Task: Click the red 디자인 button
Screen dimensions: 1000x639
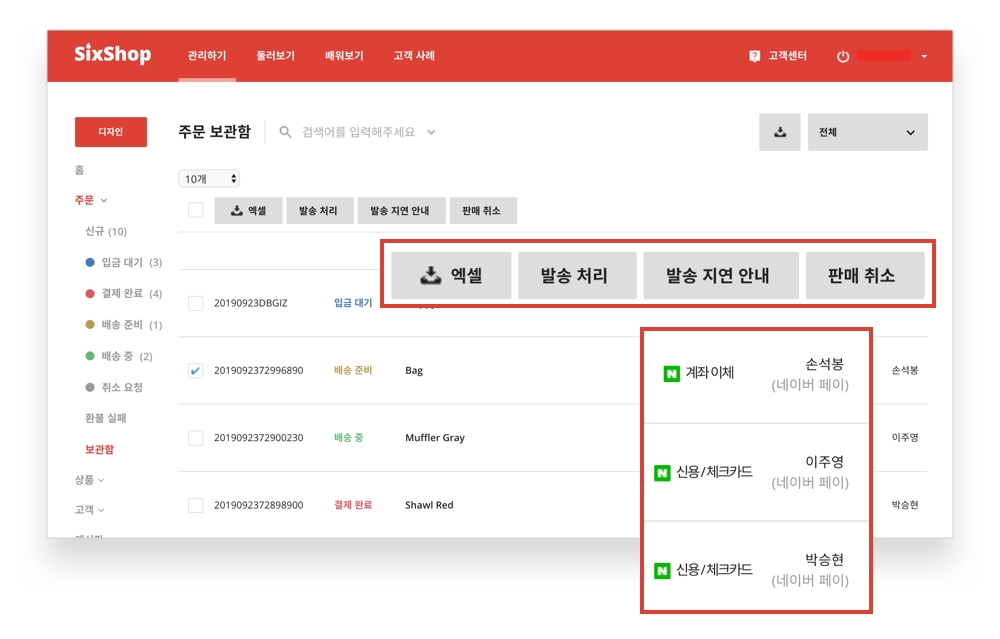Action: pos(110,132)
